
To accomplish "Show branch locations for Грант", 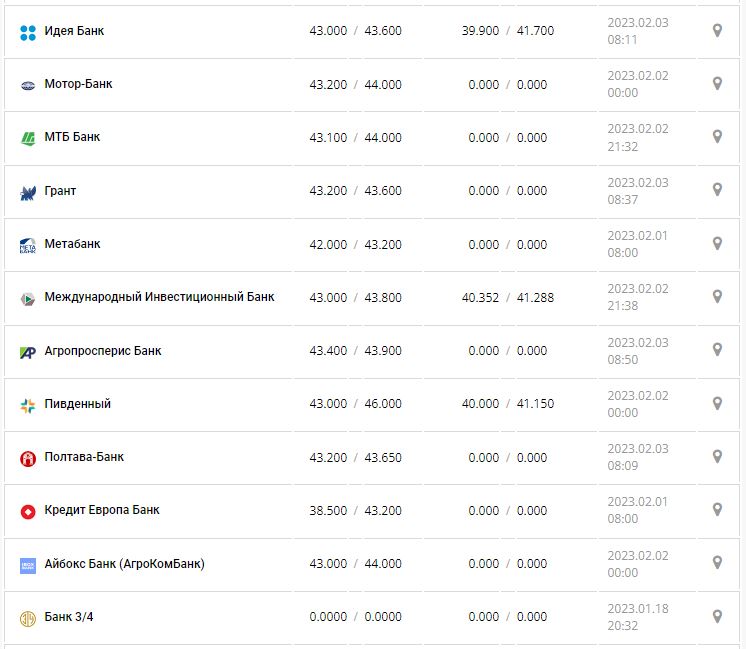I will click(717, 190).
